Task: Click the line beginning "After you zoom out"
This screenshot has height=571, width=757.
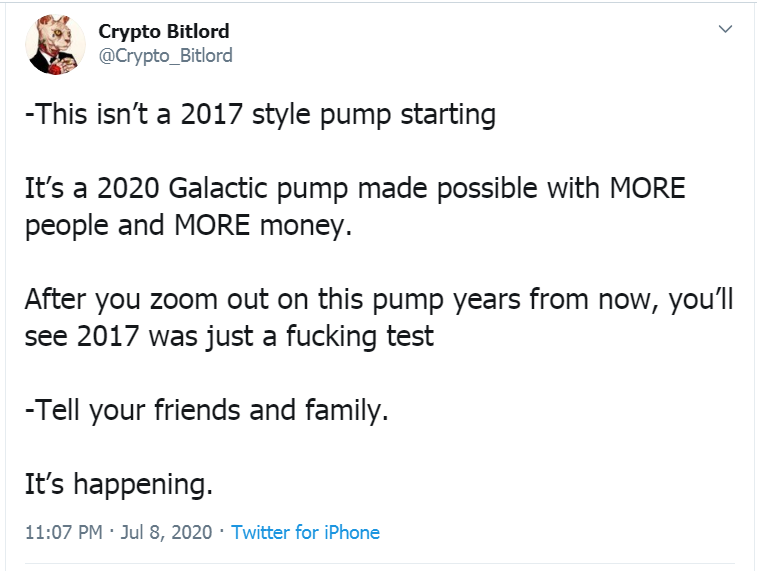Action: [x=378, y=298]
